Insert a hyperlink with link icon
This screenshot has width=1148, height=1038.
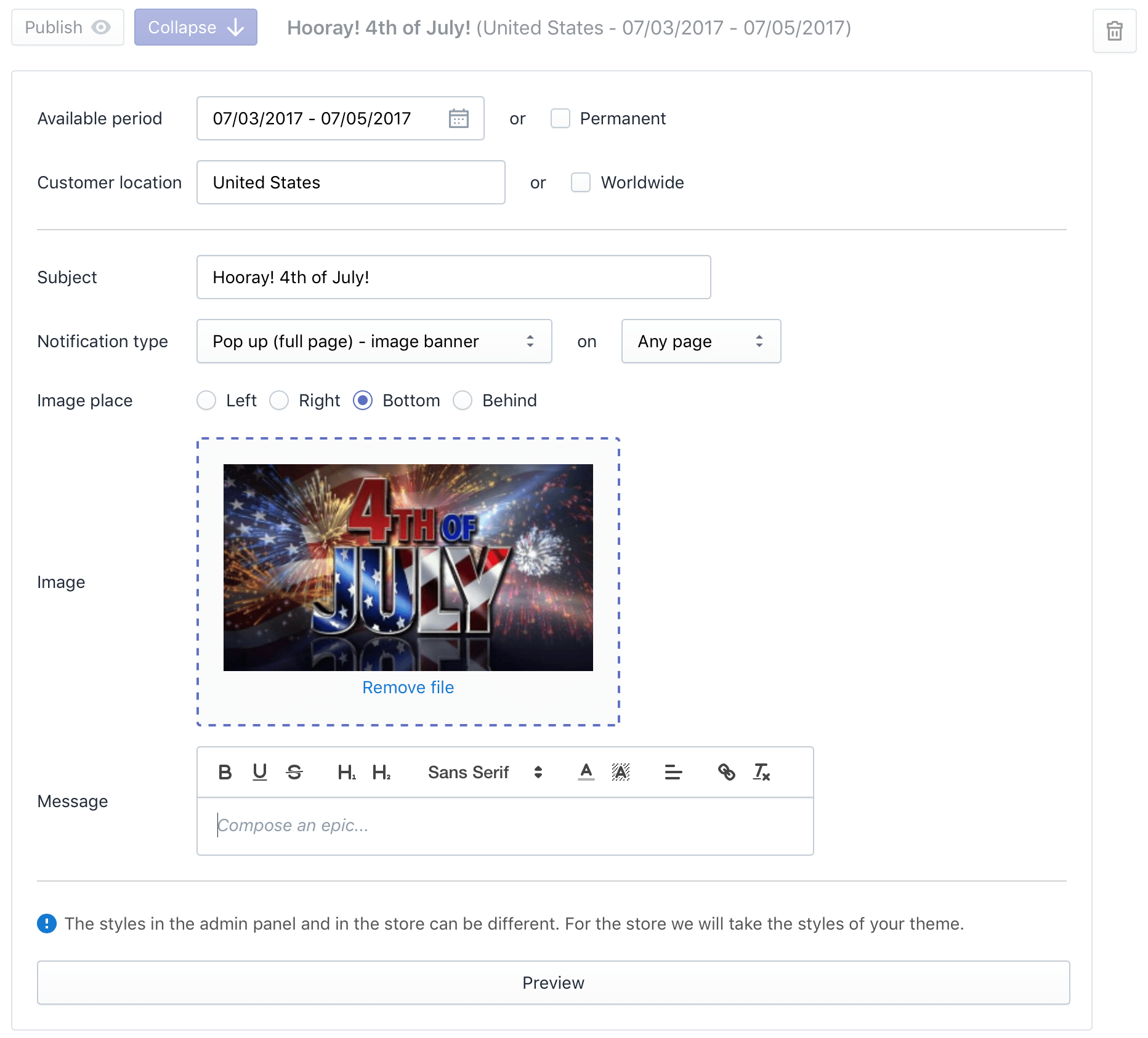(727, 772)
